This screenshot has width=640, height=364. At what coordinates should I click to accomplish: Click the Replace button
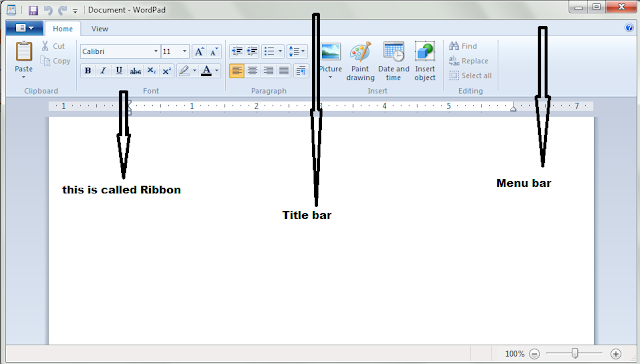[469, 61]
